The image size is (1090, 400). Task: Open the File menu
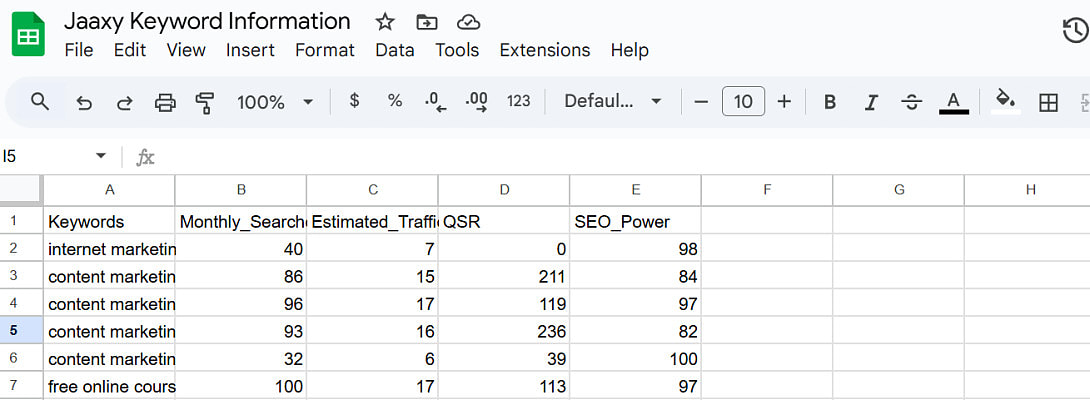click(79, 50)
